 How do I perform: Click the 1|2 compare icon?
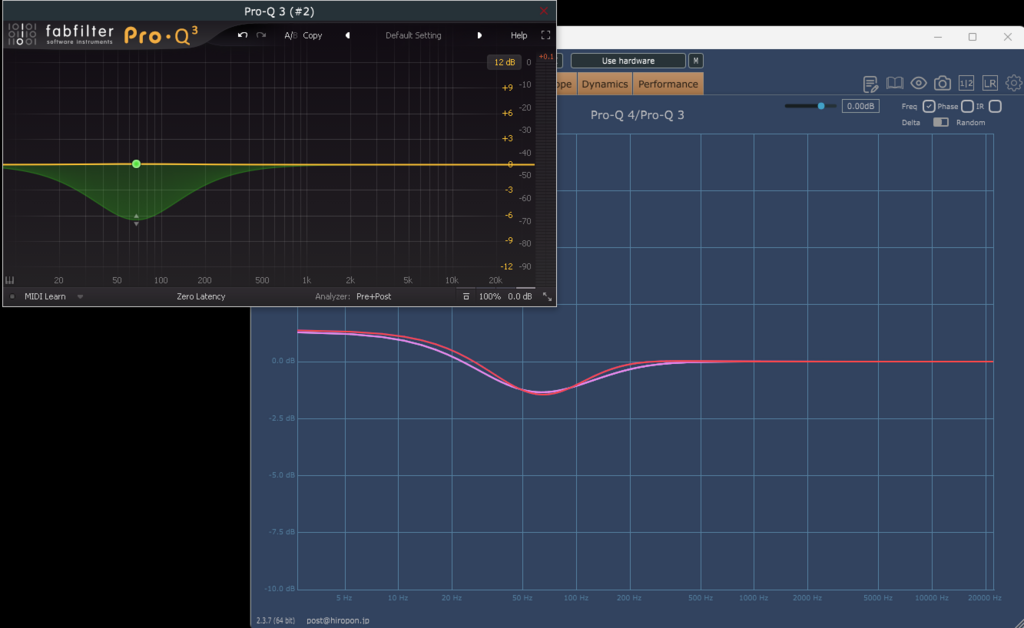pos(966,83)
